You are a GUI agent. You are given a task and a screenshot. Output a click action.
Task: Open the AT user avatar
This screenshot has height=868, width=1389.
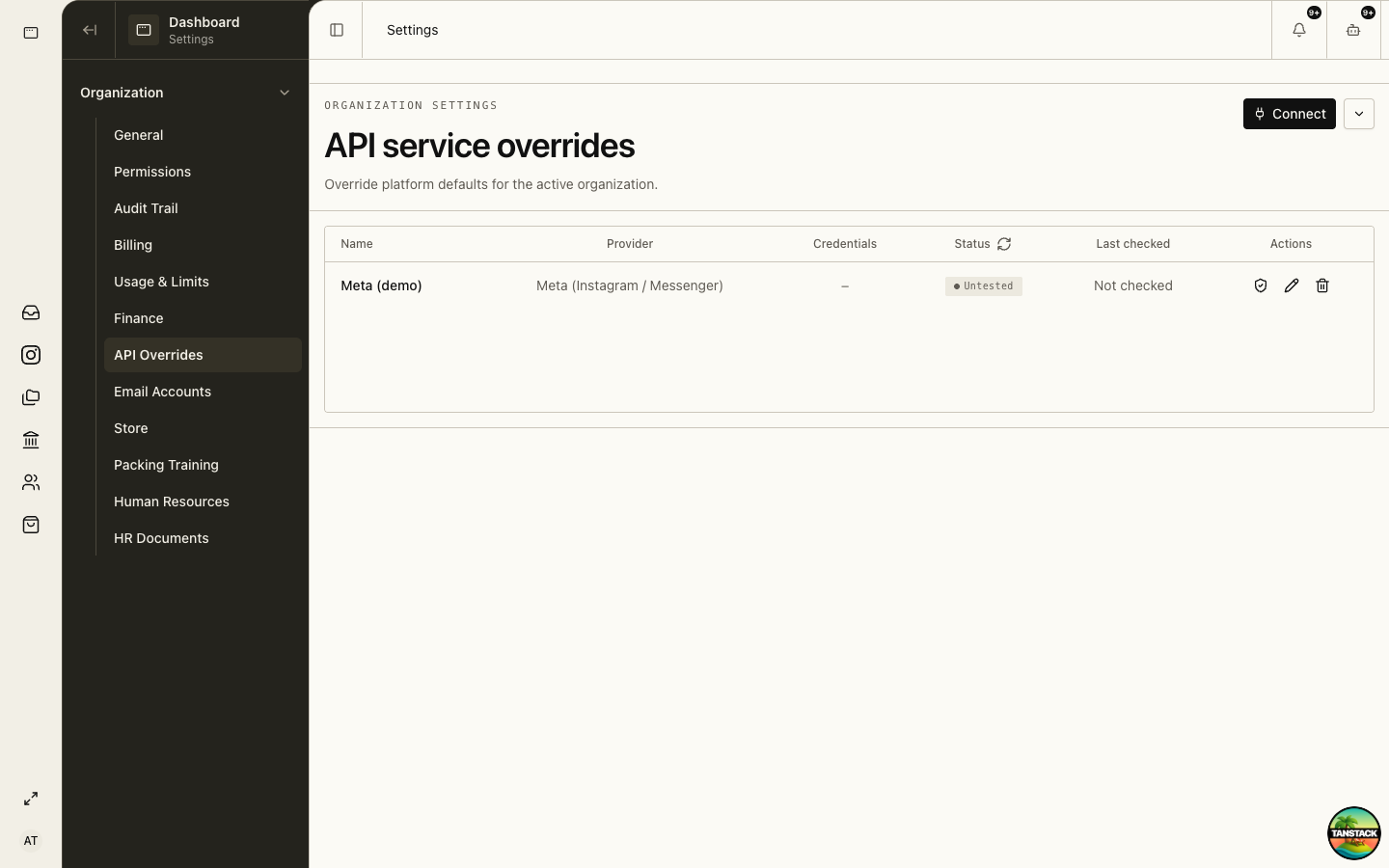click(31, 841)
